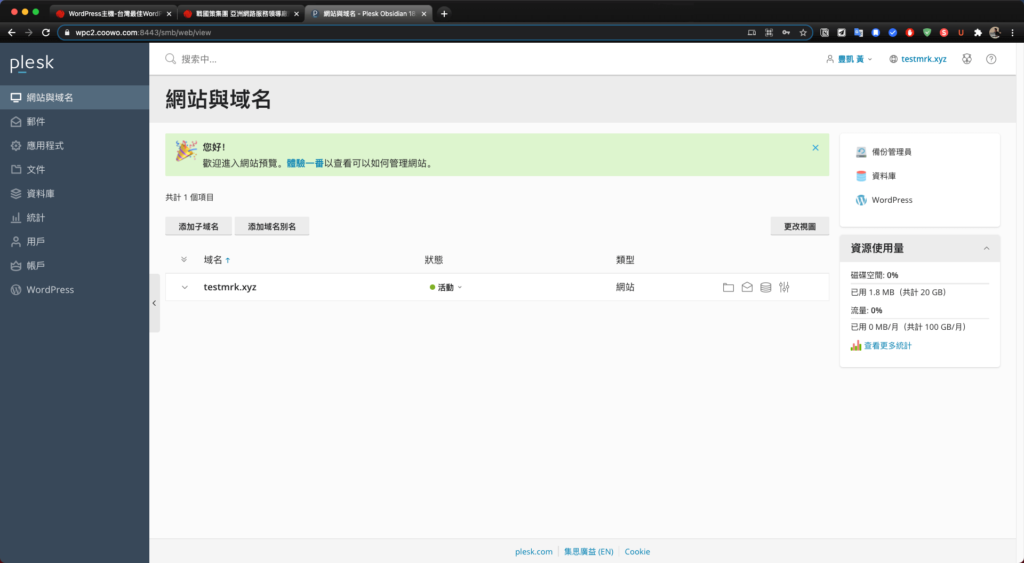Focus the 搜索中 search field
The width and height of the screenshot is (1024, 563).
coord(199,59)
